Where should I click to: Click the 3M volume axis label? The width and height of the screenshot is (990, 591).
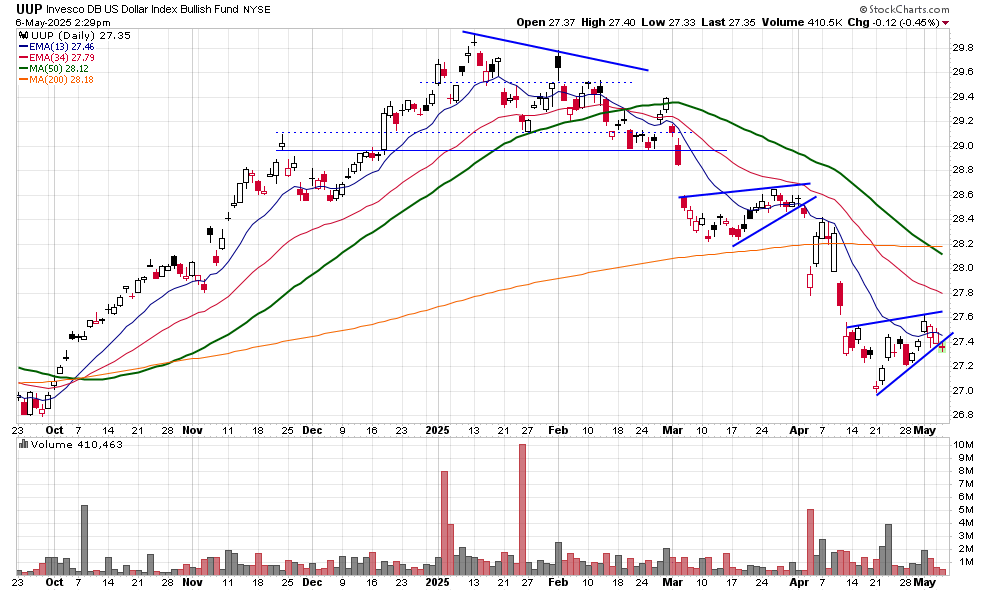965,535
